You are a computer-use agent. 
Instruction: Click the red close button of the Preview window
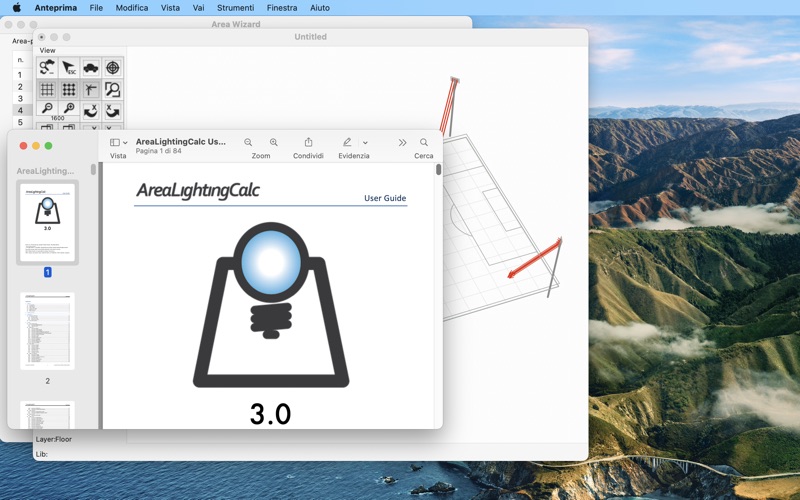23,146
